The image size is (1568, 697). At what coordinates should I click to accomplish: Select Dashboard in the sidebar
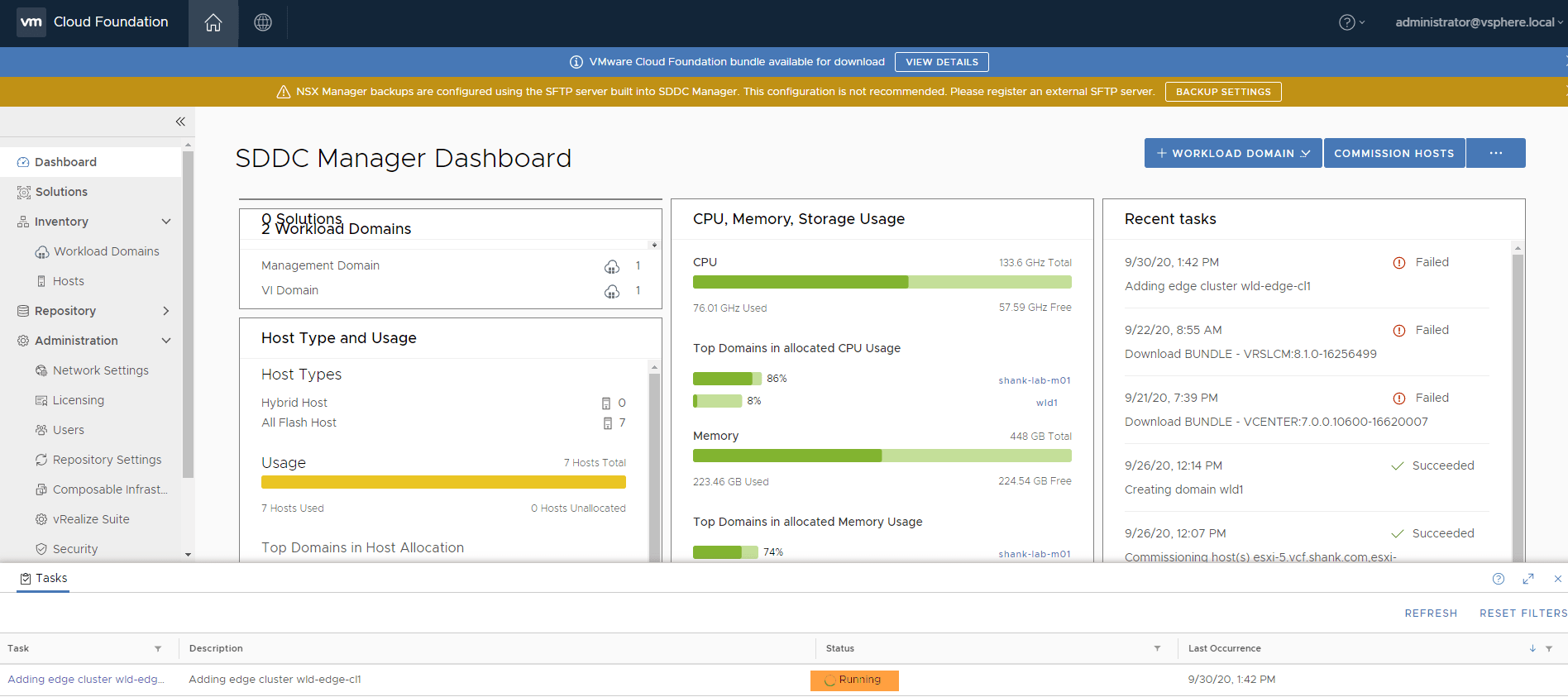pos(91,162)
